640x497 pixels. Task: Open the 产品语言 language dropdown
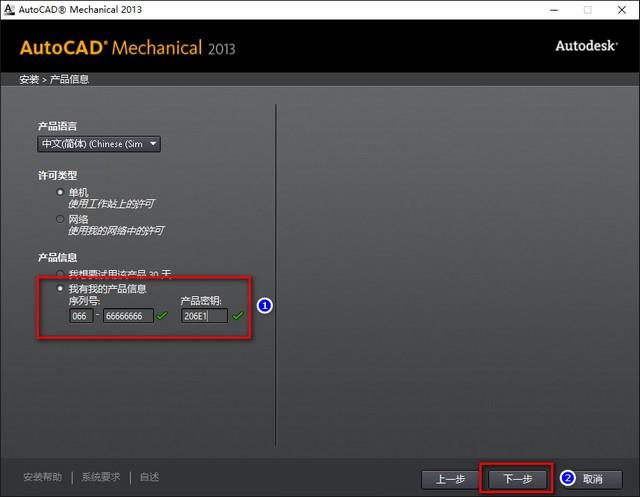coord(99,144)
